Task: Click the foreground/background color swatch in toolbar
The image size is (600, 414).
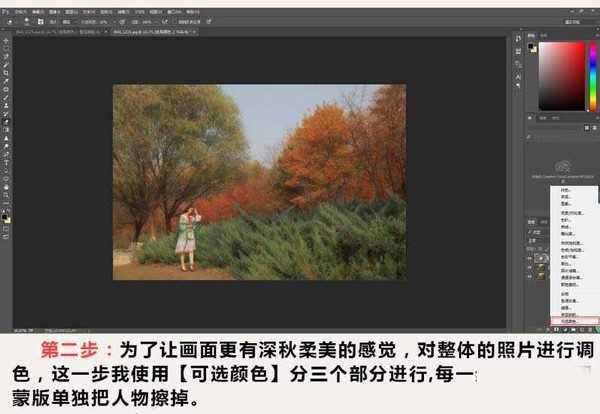Action: click(7, 218)
